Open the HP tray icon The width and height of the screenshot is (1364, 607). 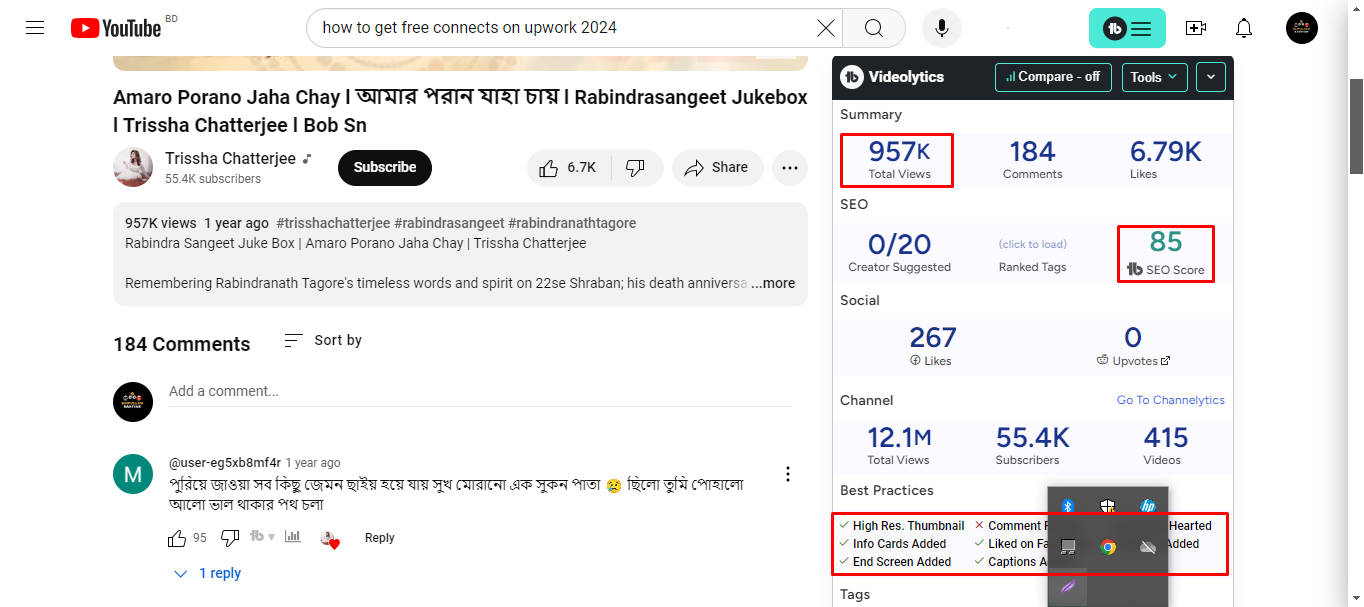pyautogui.click(x=1148, y=506)
